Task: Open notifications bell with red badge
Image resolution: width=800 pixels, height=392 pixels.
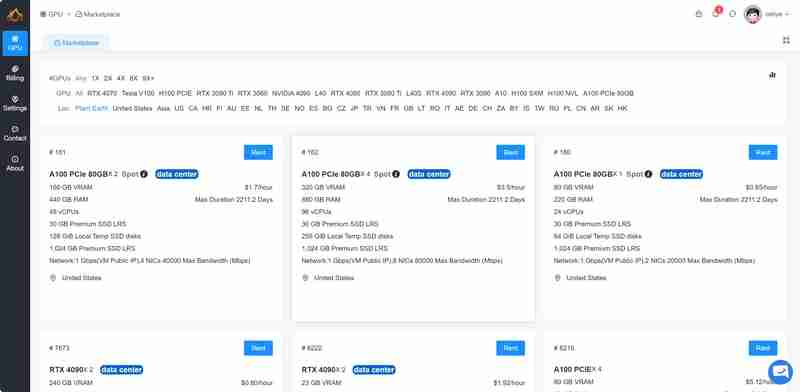Action: click(716, 14)
